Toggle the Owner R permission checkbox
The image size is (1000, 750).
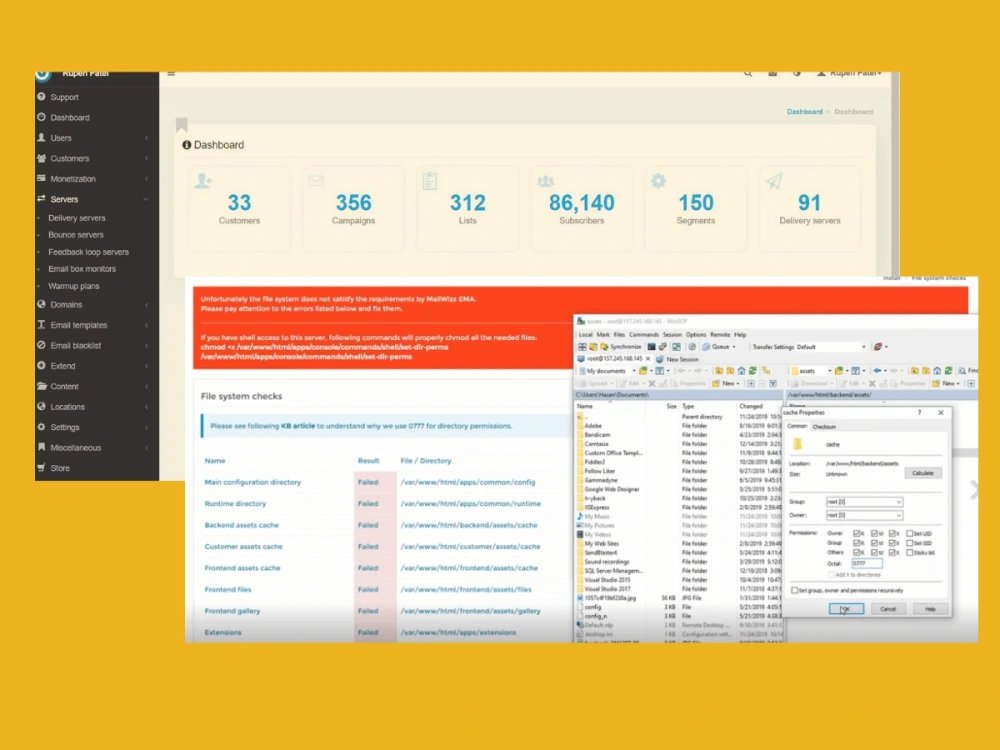coord(857,533)
